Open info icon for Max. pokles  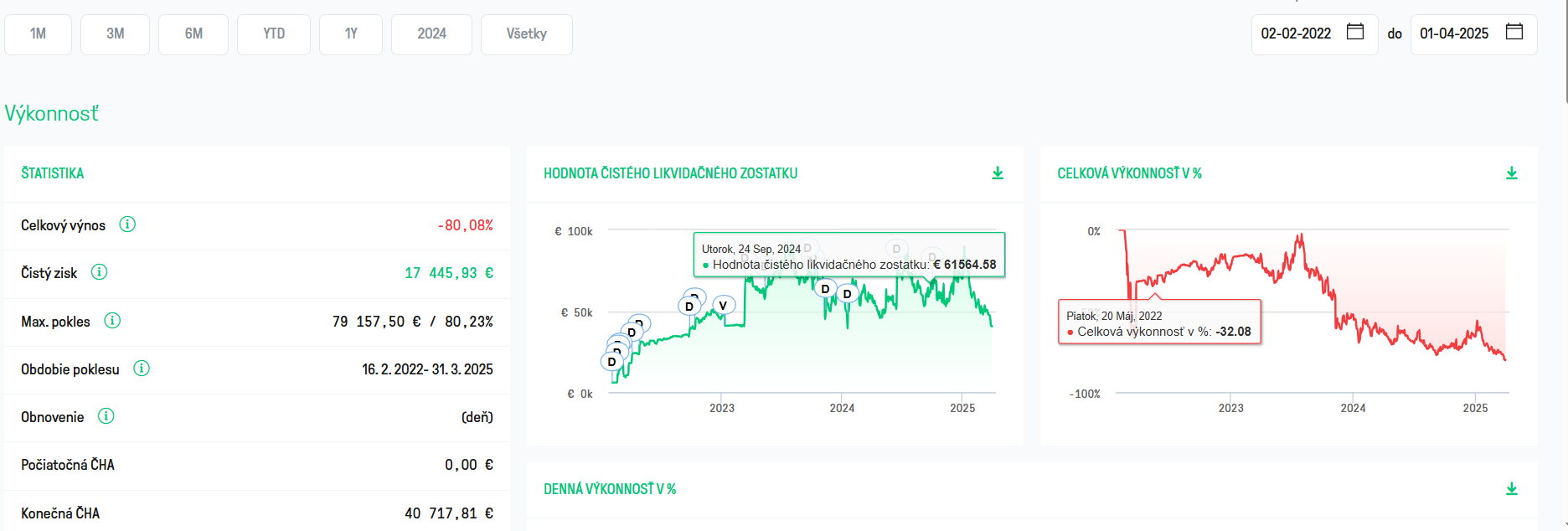(112, 321)
